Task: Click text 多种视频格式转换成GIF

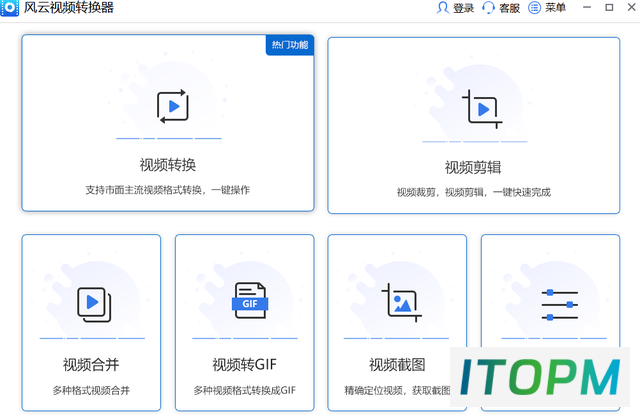Action: [244, 390]
